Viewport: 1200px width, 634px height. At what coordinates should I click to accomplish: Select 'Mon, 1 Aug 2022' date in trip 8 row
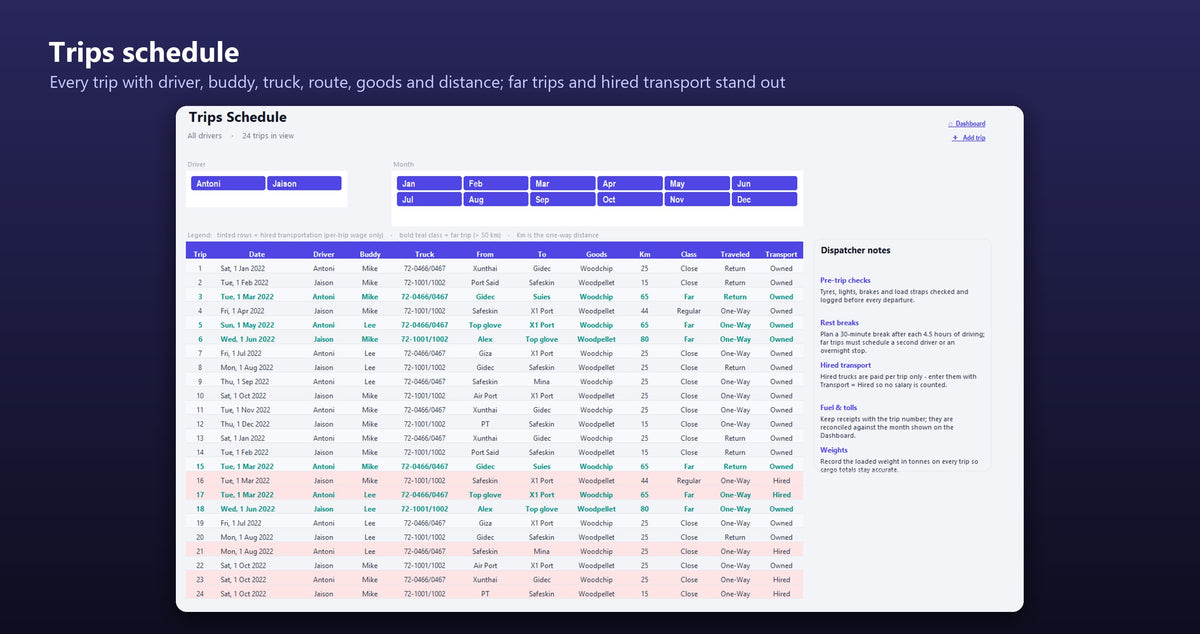pyautogui.click(x=245, y=367)
